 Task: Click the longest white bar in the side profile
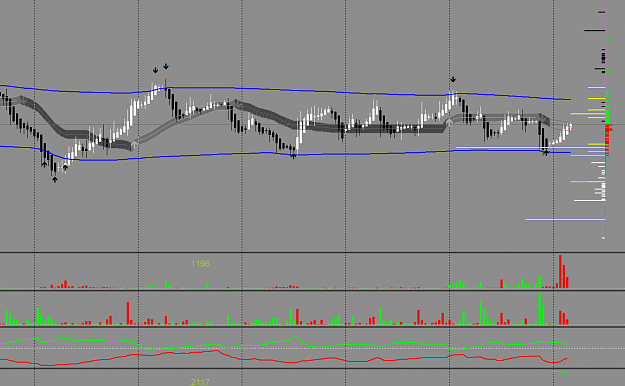point(590,200)
